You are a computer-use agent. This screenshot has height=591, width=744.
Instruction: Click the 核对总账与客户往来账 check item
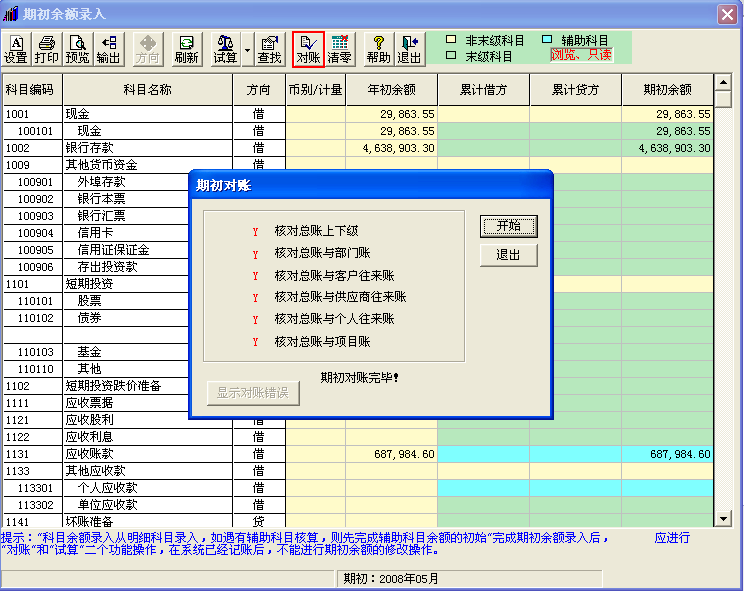pos(334,276)
